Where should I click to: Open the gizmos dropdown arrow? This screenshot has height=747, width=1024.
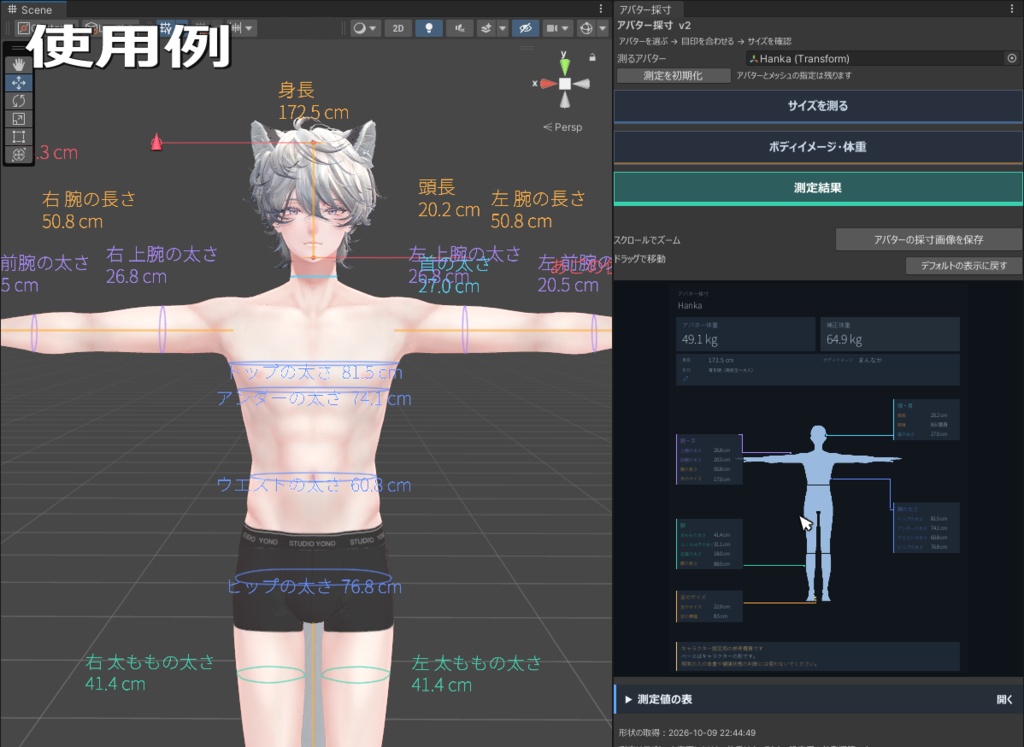click(601, 29)
